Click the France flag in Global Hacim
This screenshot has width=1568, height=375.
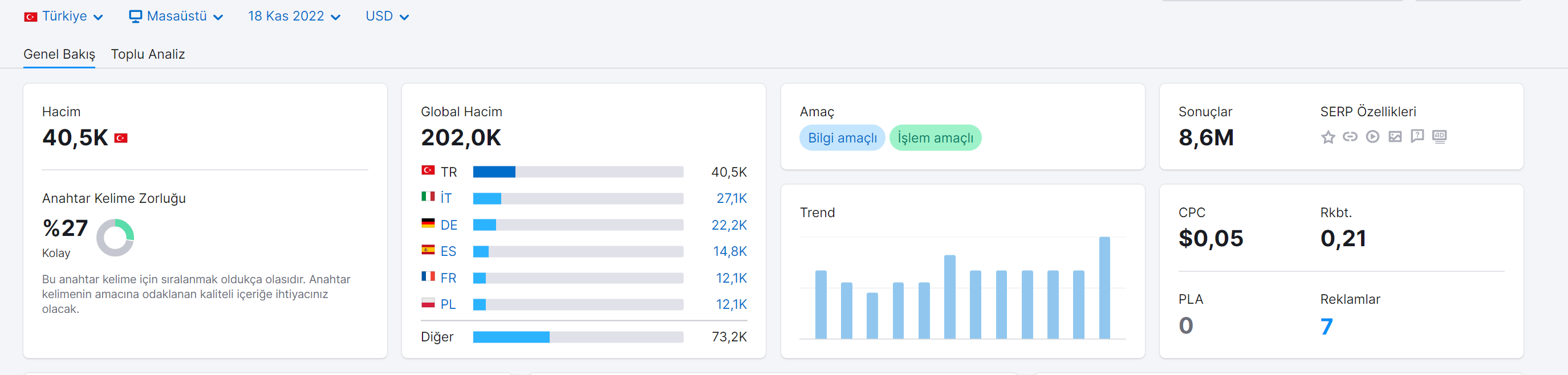click(428, 276)
